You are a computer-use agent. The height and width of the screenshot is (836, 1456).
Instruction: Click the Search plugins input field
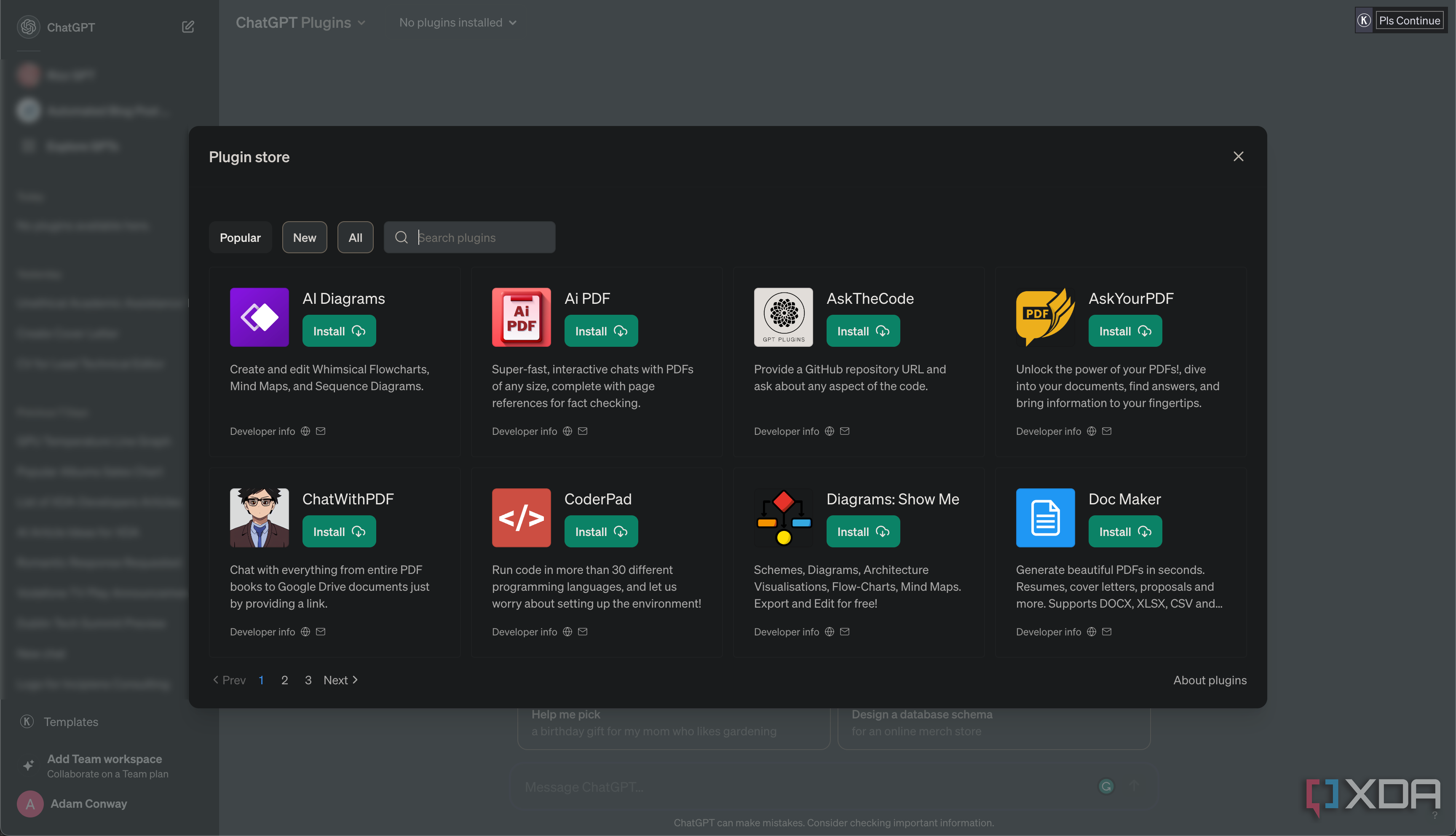482,237
